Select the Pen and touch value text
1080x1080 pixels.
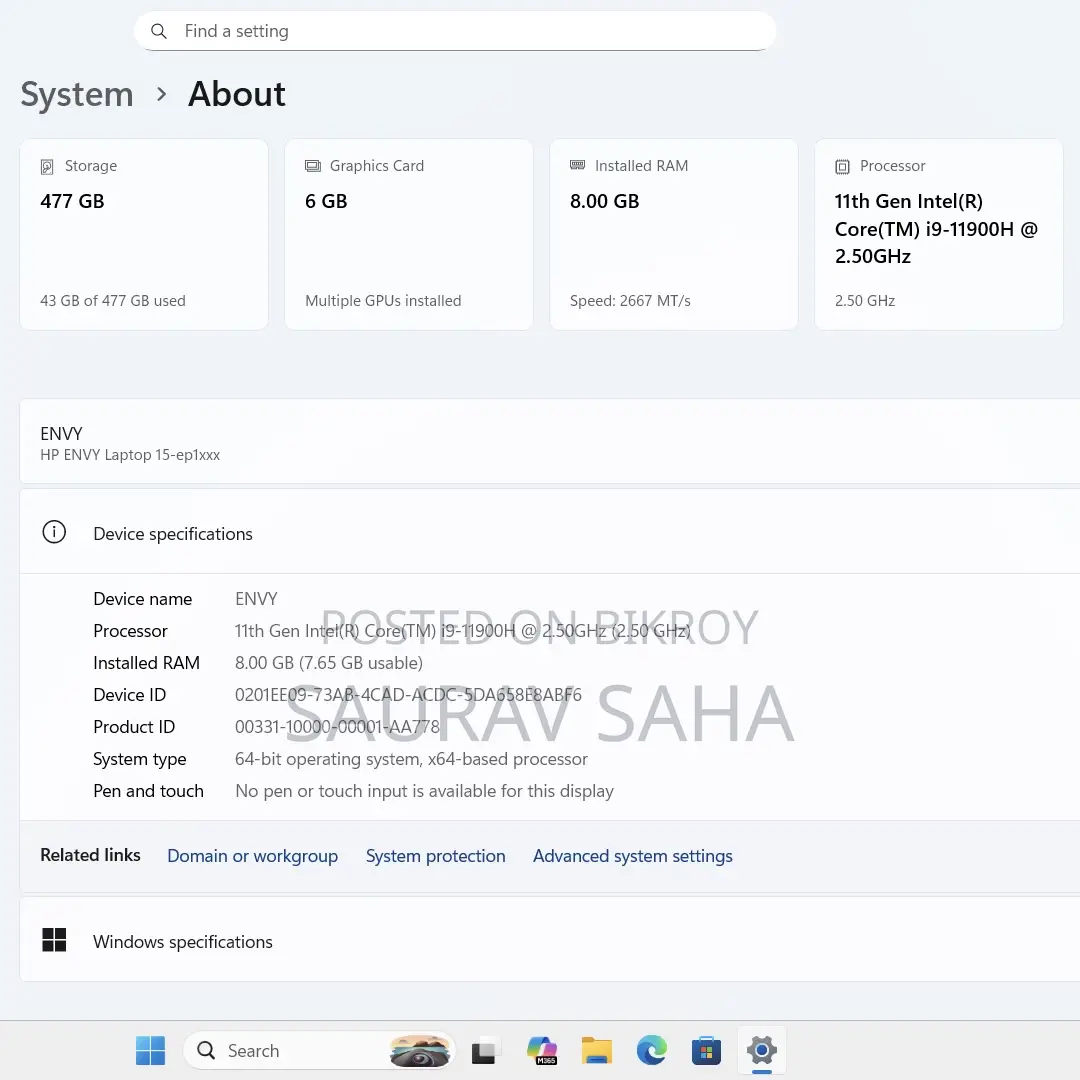coord(424,791)
